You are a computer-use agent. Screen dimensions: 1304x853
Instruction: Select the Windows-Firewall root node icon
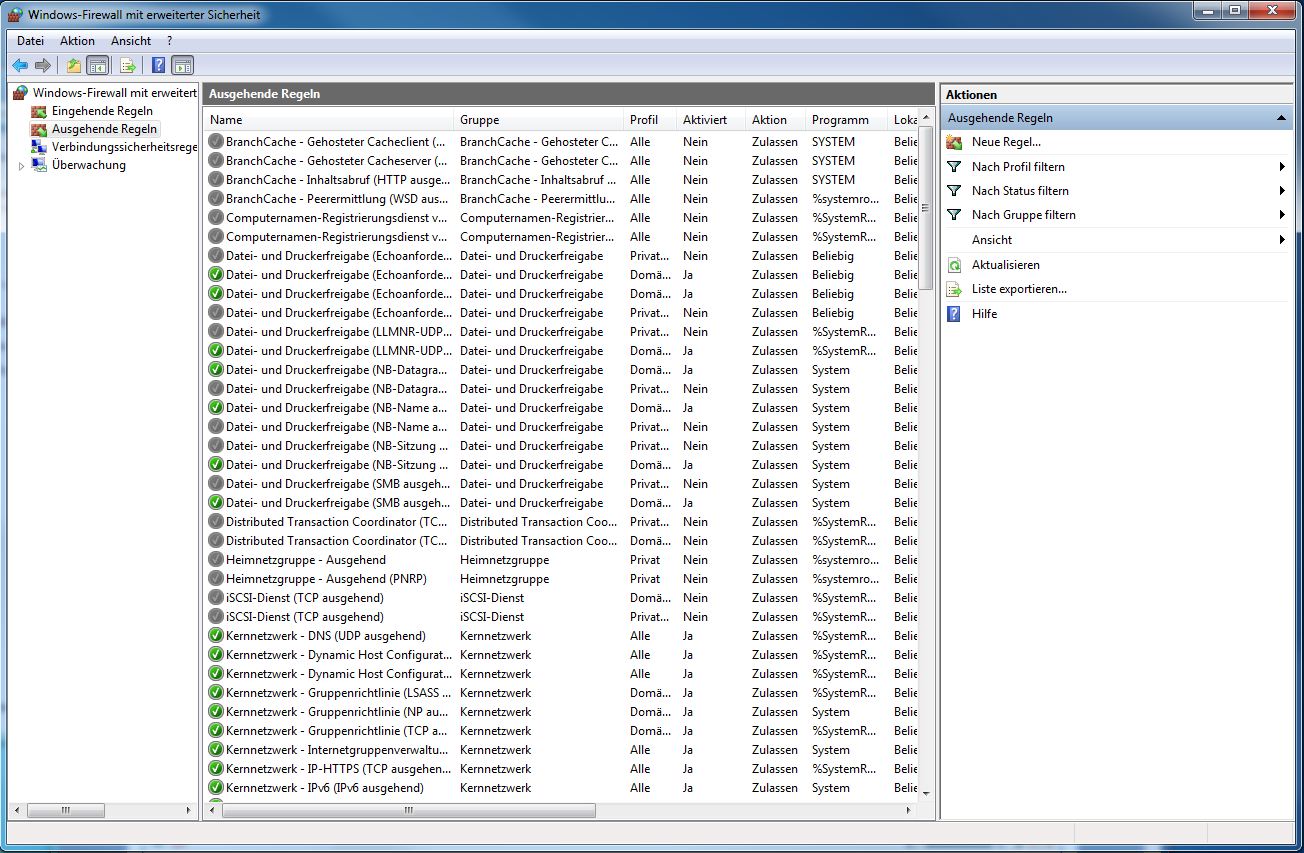[20, 92]
